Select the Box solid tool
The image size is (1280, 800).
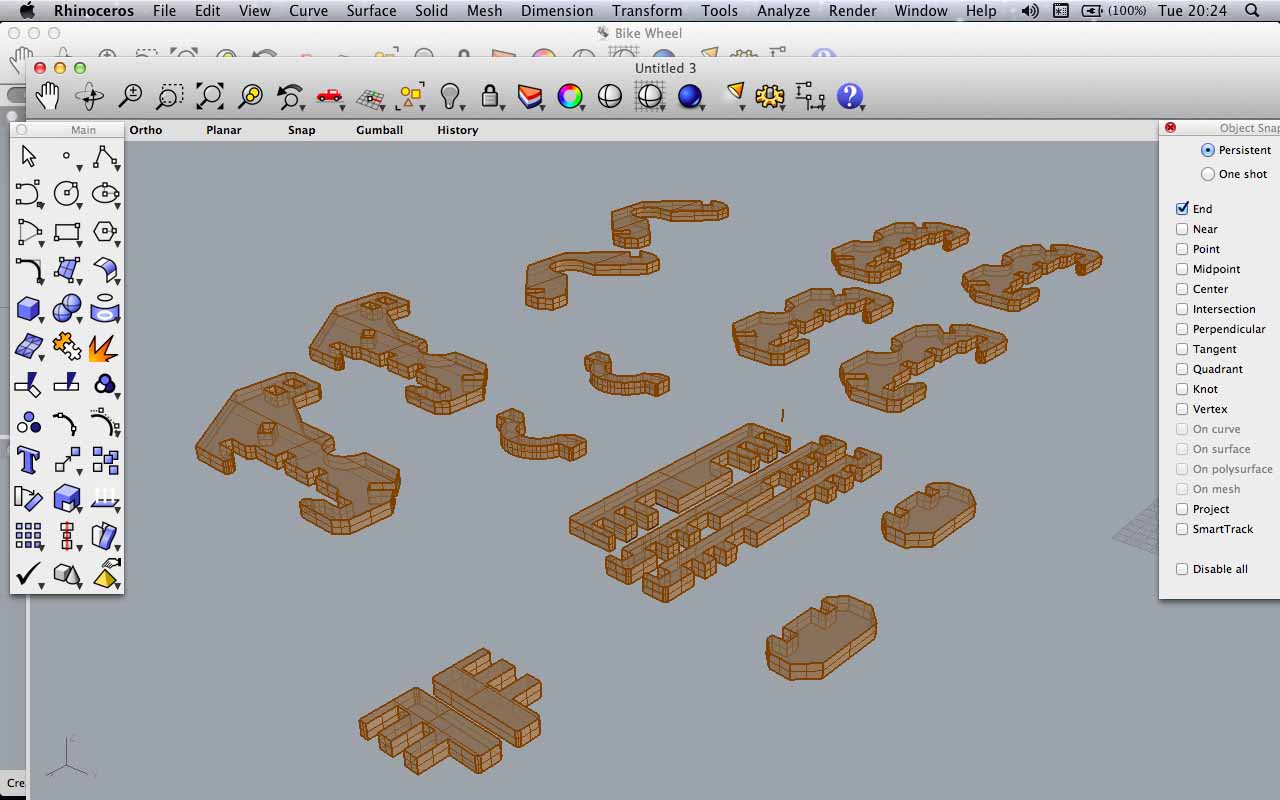28,308
